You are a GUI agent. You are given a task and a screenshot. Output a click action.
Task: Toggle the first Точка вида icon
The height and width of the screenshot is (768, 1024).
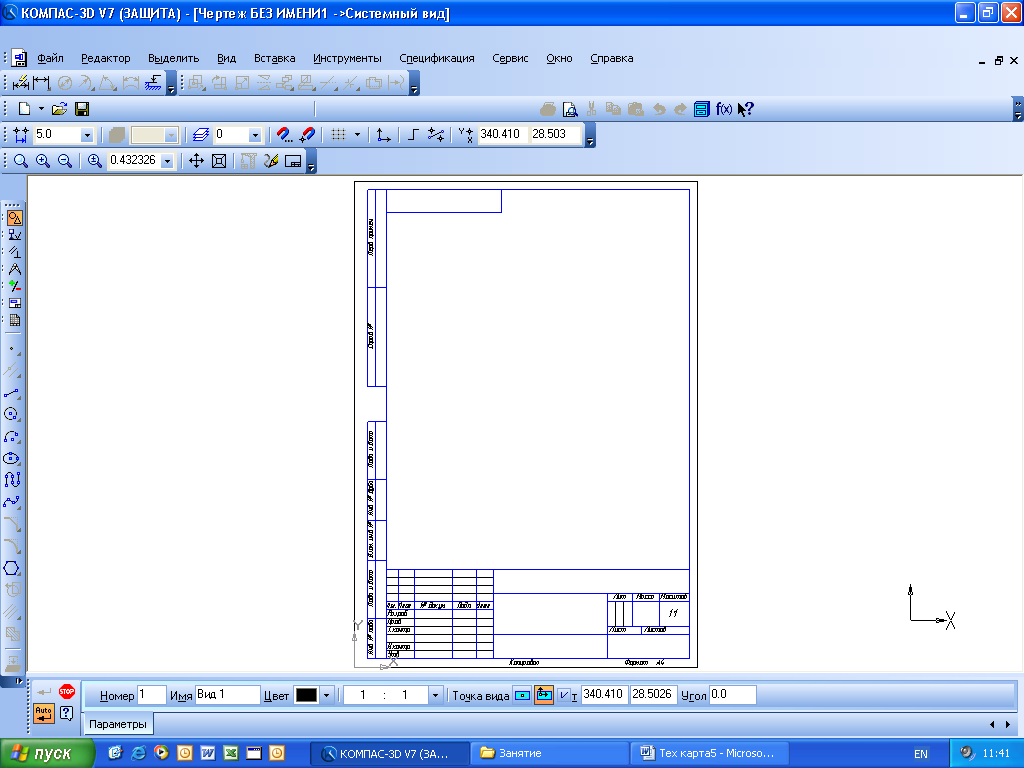522,695
